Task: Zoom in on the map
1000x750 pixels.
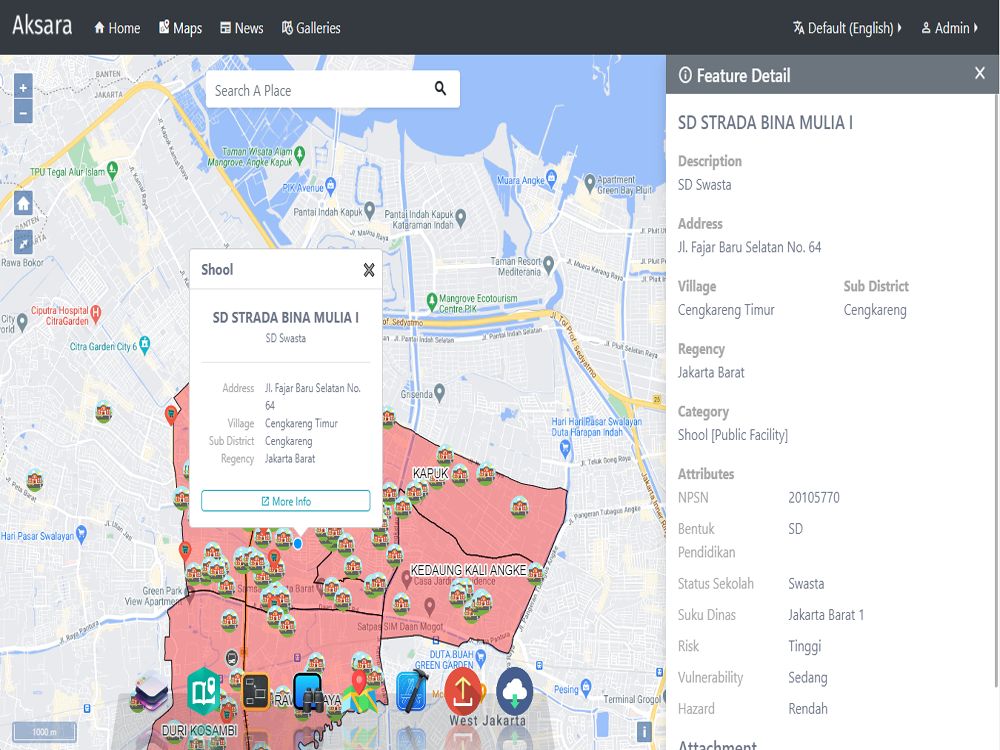Action: tap(23, 87)
